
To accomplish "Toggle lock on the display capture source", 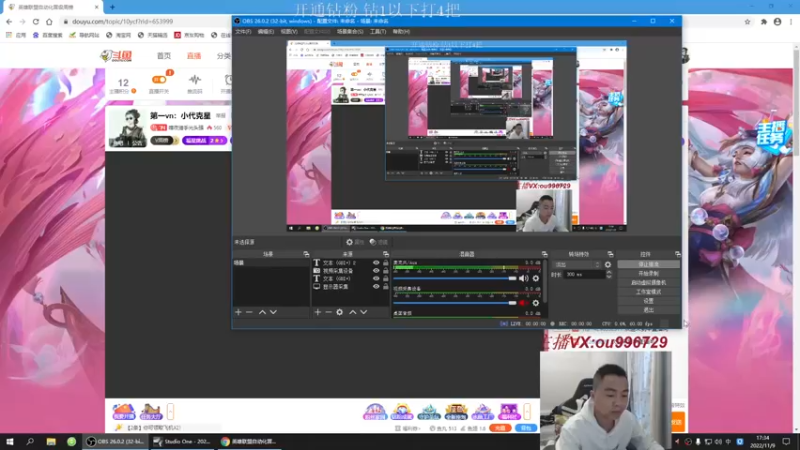I will point(386,286).
